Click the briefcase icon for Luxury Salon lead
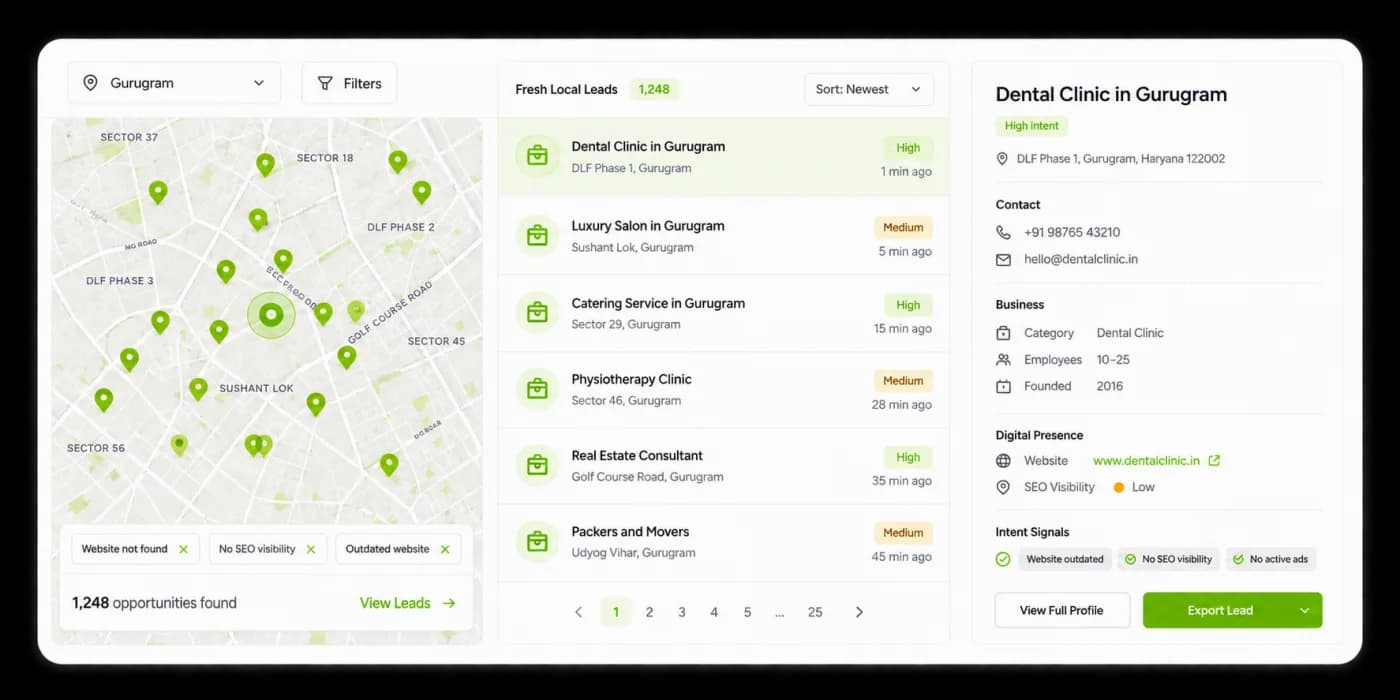 point(537,236)
